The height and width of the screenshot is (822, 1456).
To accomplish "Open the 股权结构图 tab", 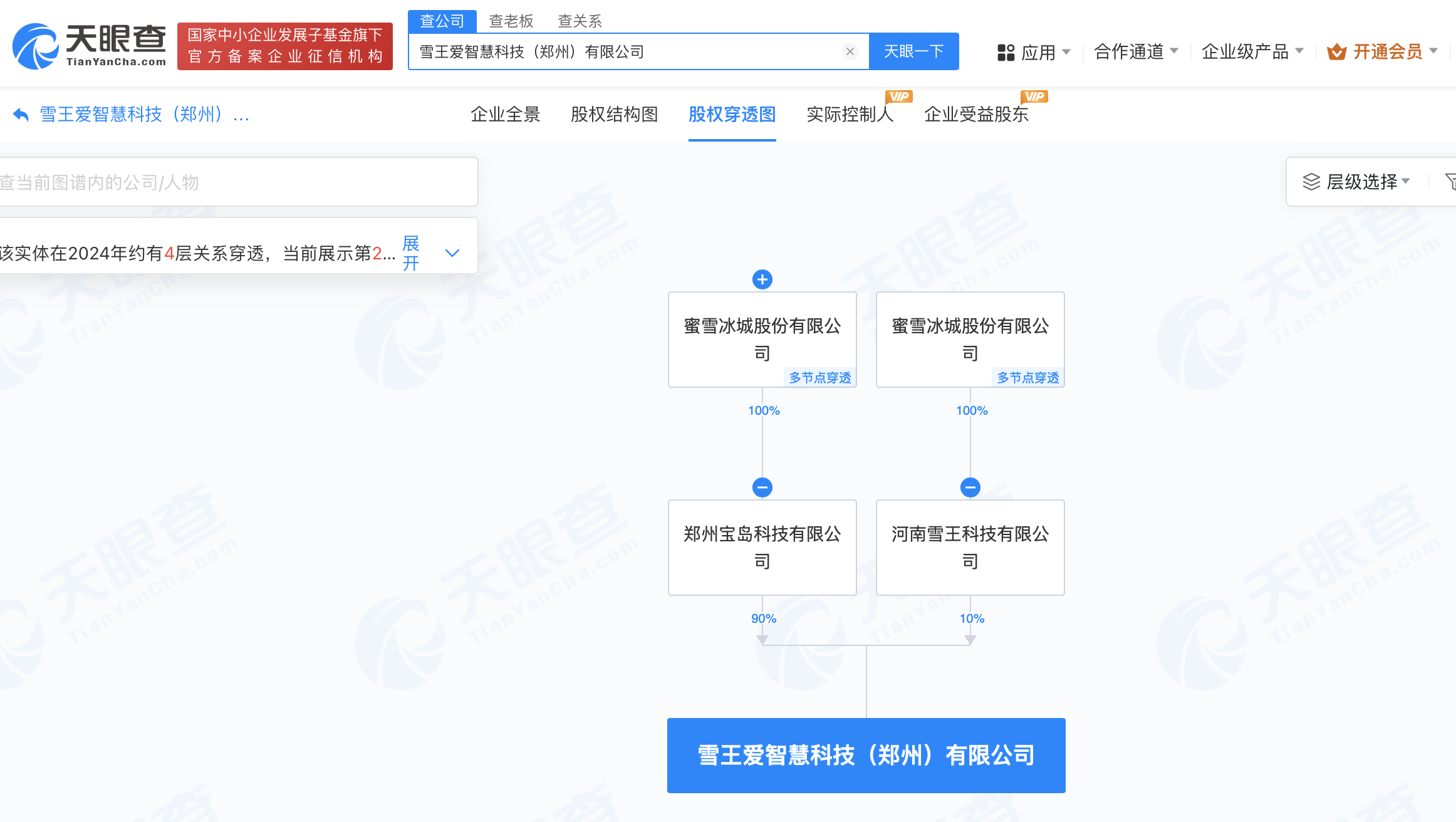I will click(614, 114).
